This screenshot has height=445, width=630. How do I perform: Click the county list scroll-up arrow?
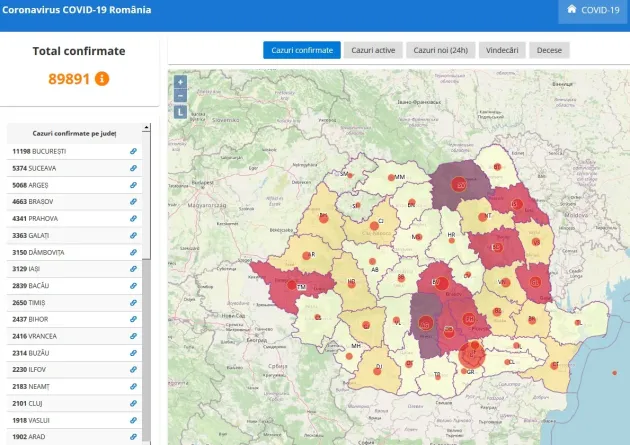tap(146, 128)
